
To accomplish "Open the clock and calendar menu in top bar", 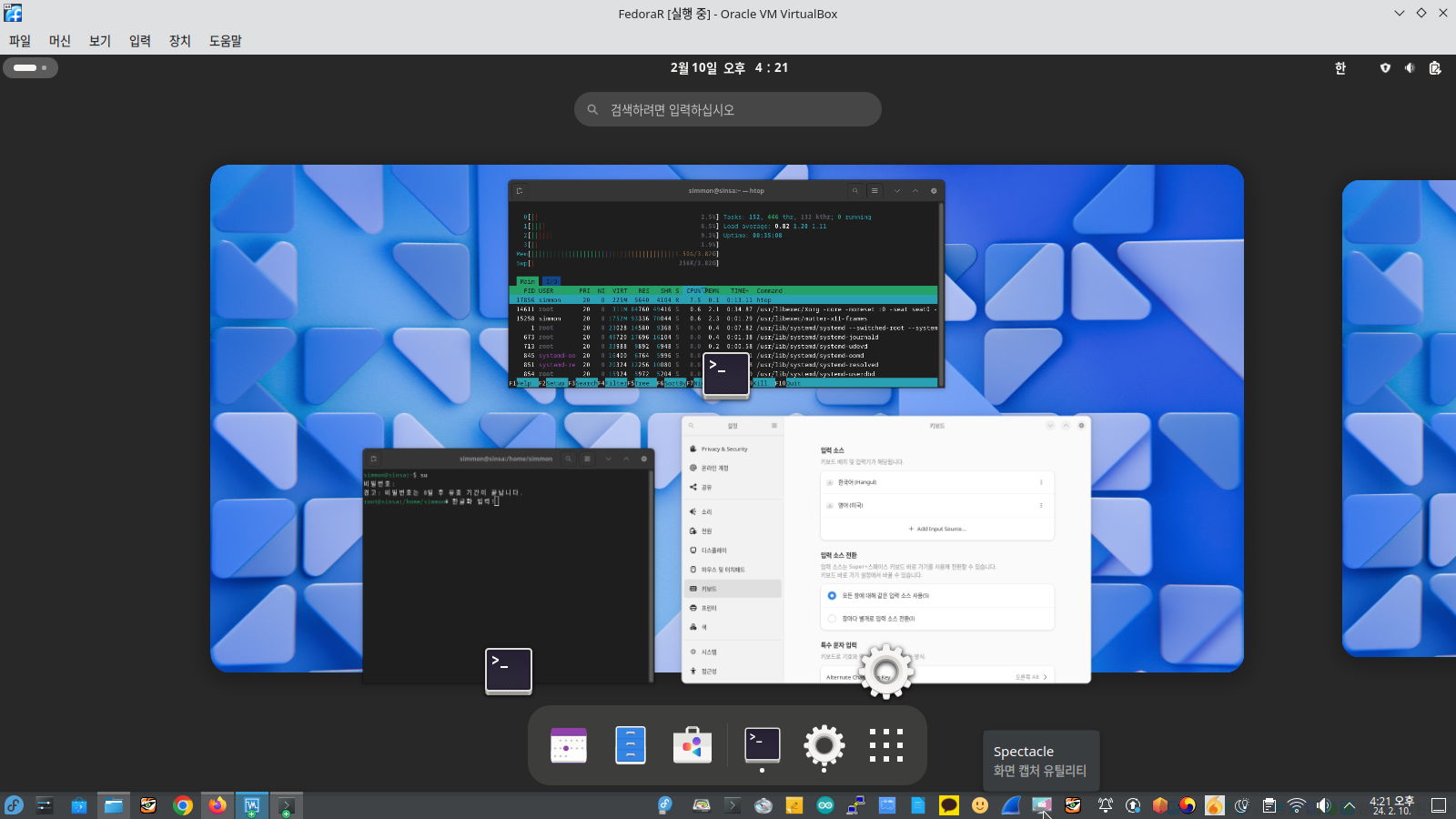I will pyautogui.click(x=729, y=67).
